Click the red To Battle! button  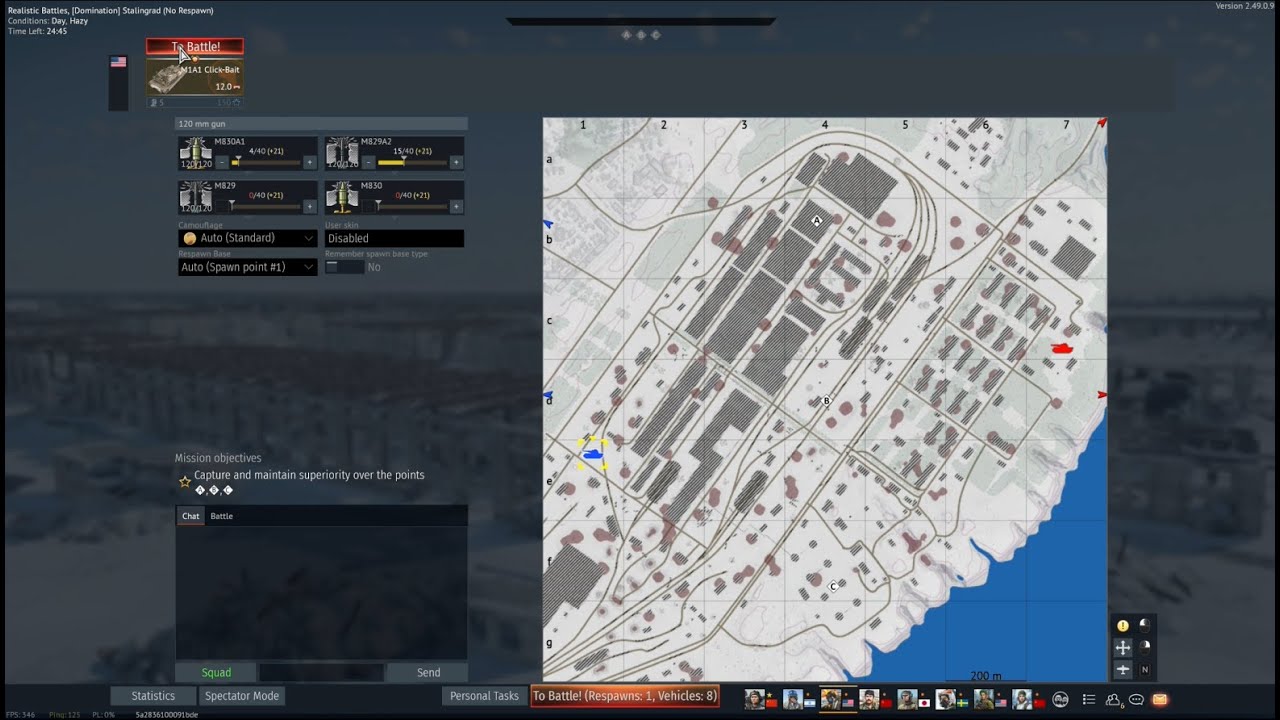tap(195, 47)
